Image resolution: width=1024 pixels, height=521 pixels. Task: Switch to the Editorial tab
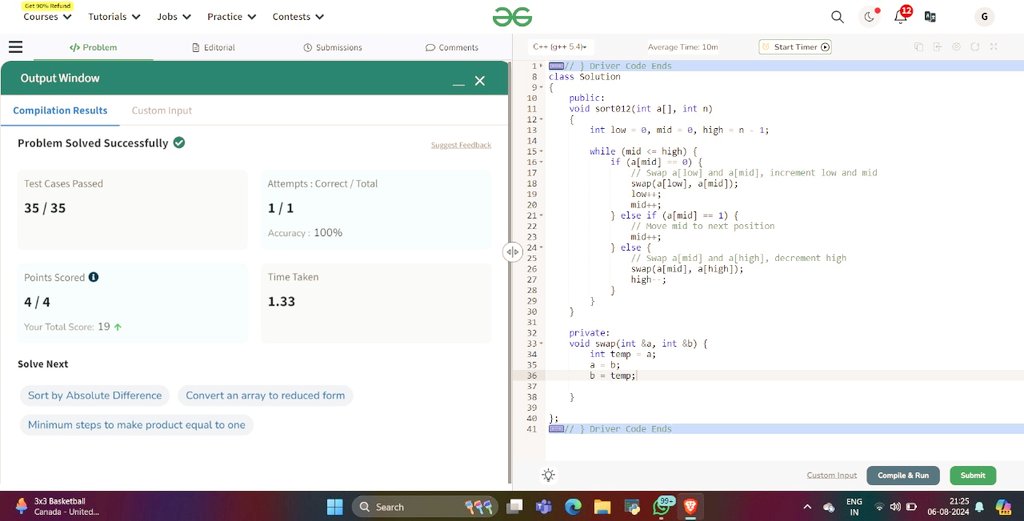[214, 48]
